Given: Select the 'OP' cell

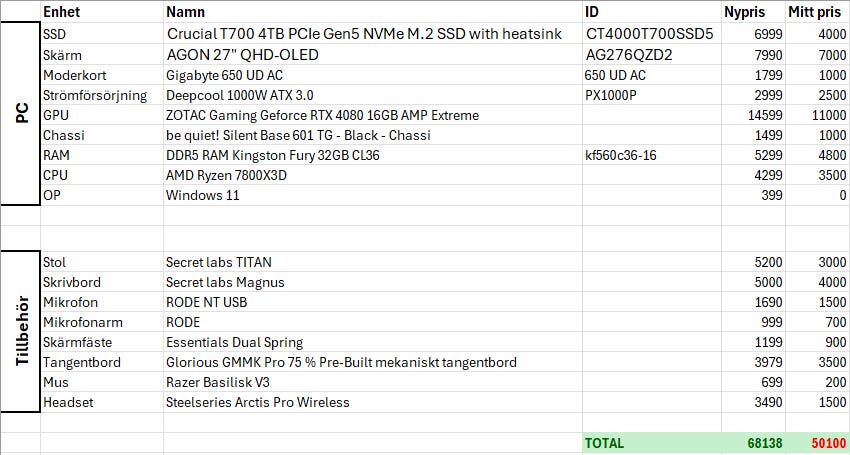Looking at the screenshot, I should 102,195.
